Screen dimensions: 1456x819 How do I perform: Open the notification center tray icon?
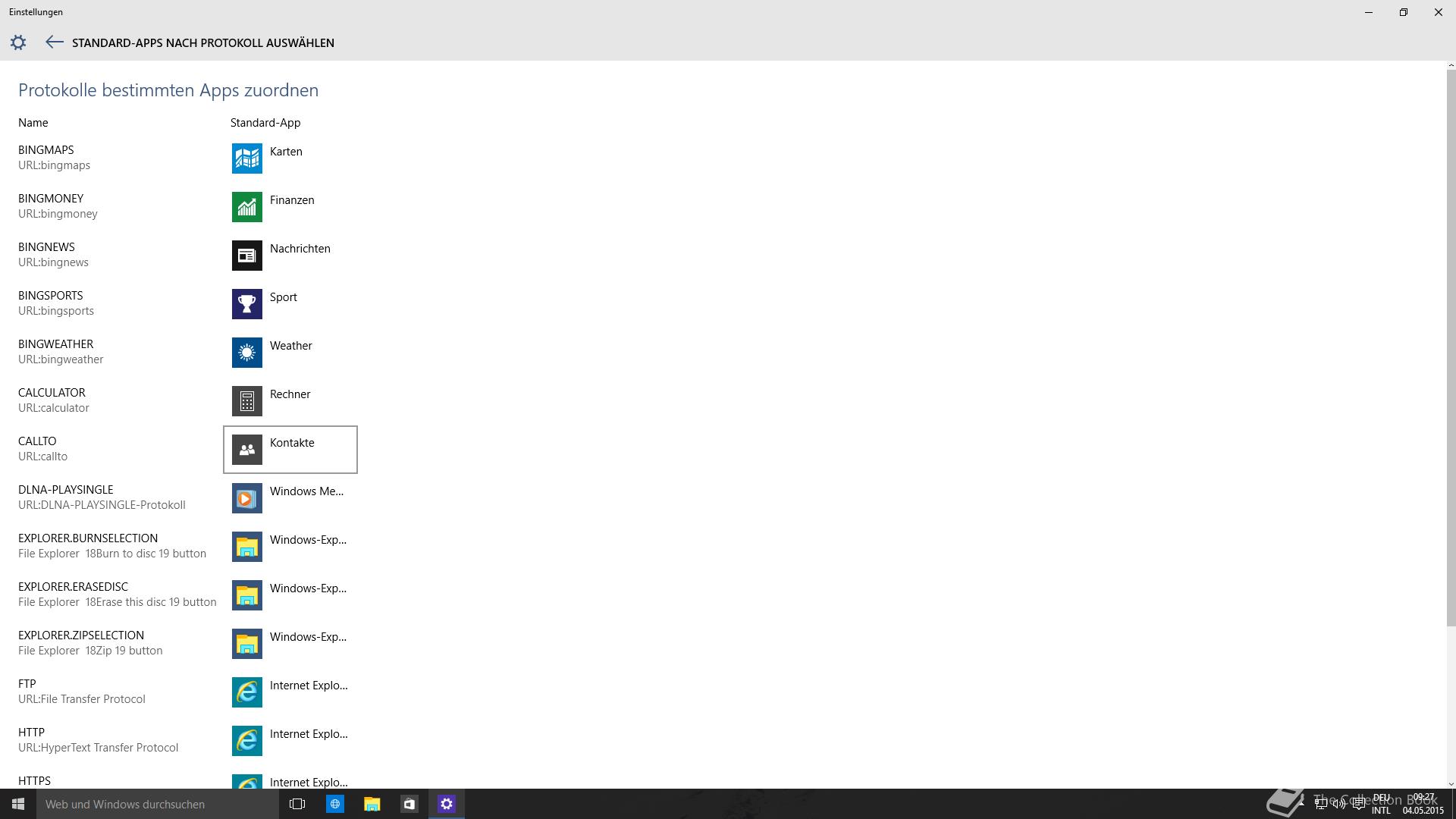1358,804
